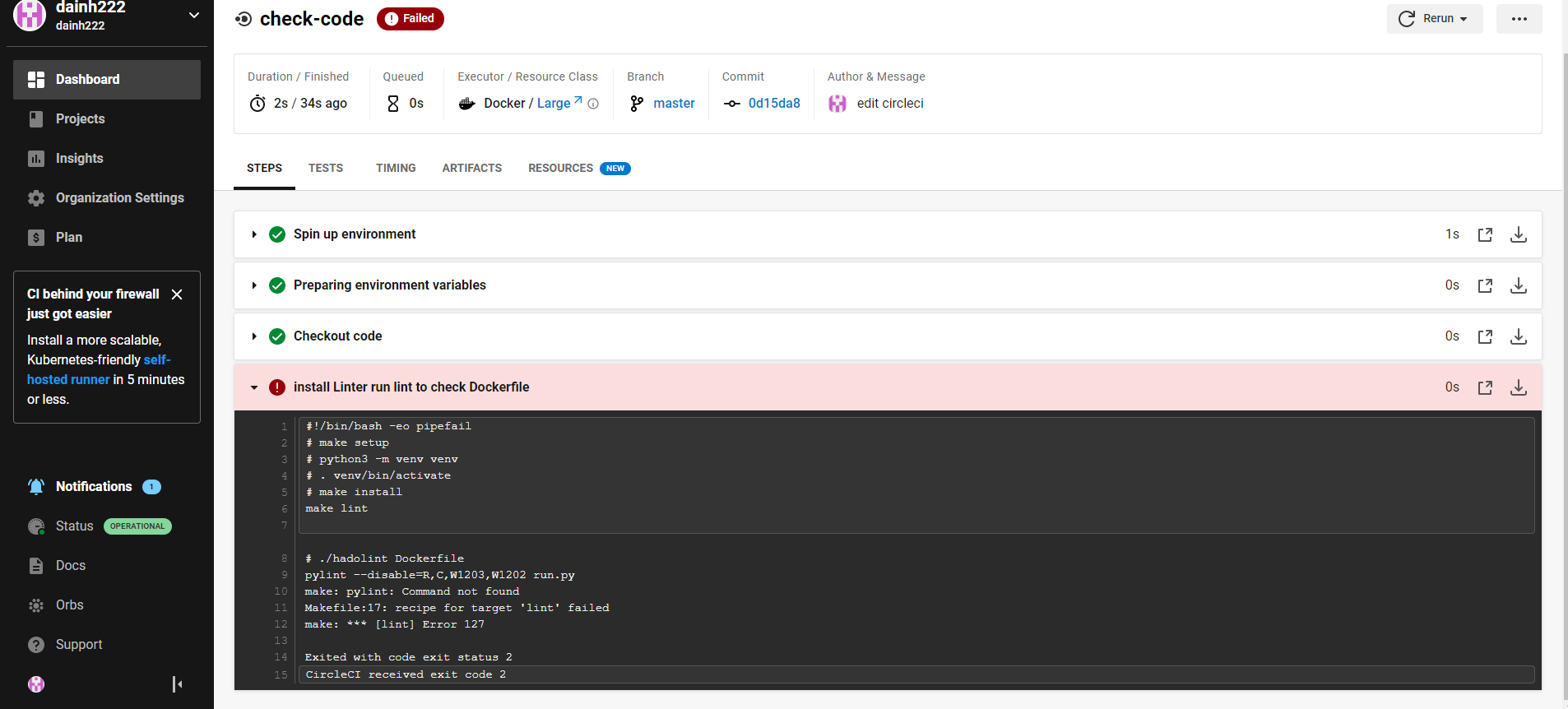1568x709 pixels.
Task: Click 'Exited with code exit status 2' line
Action: 409,658
